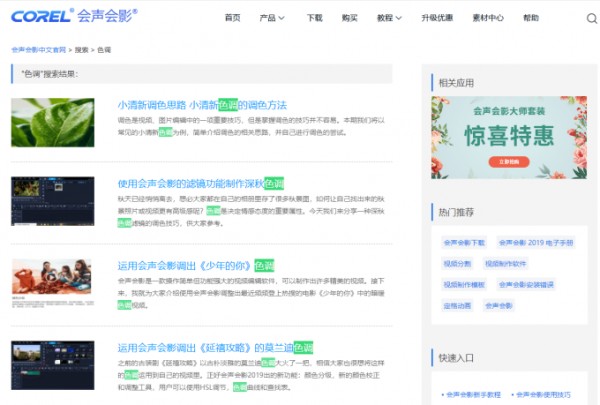Open article 使用会声会影的滤镜功能制作深秋色调
The height and width of the screenshot is (405, 600).
pos(201,183)
